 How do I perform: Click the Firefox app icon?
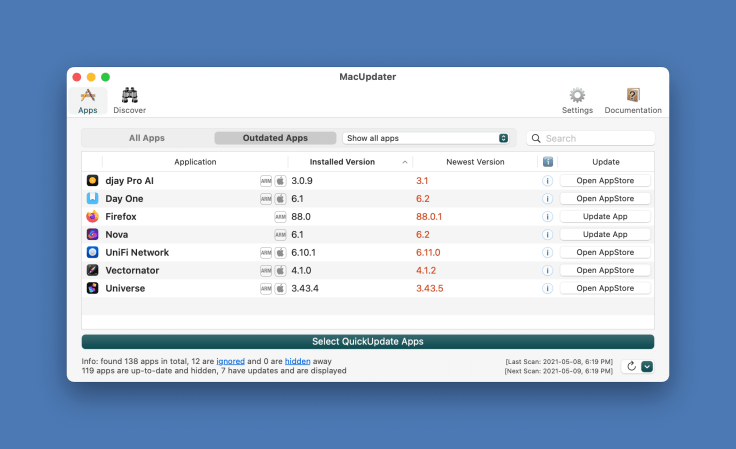point(92,216)
